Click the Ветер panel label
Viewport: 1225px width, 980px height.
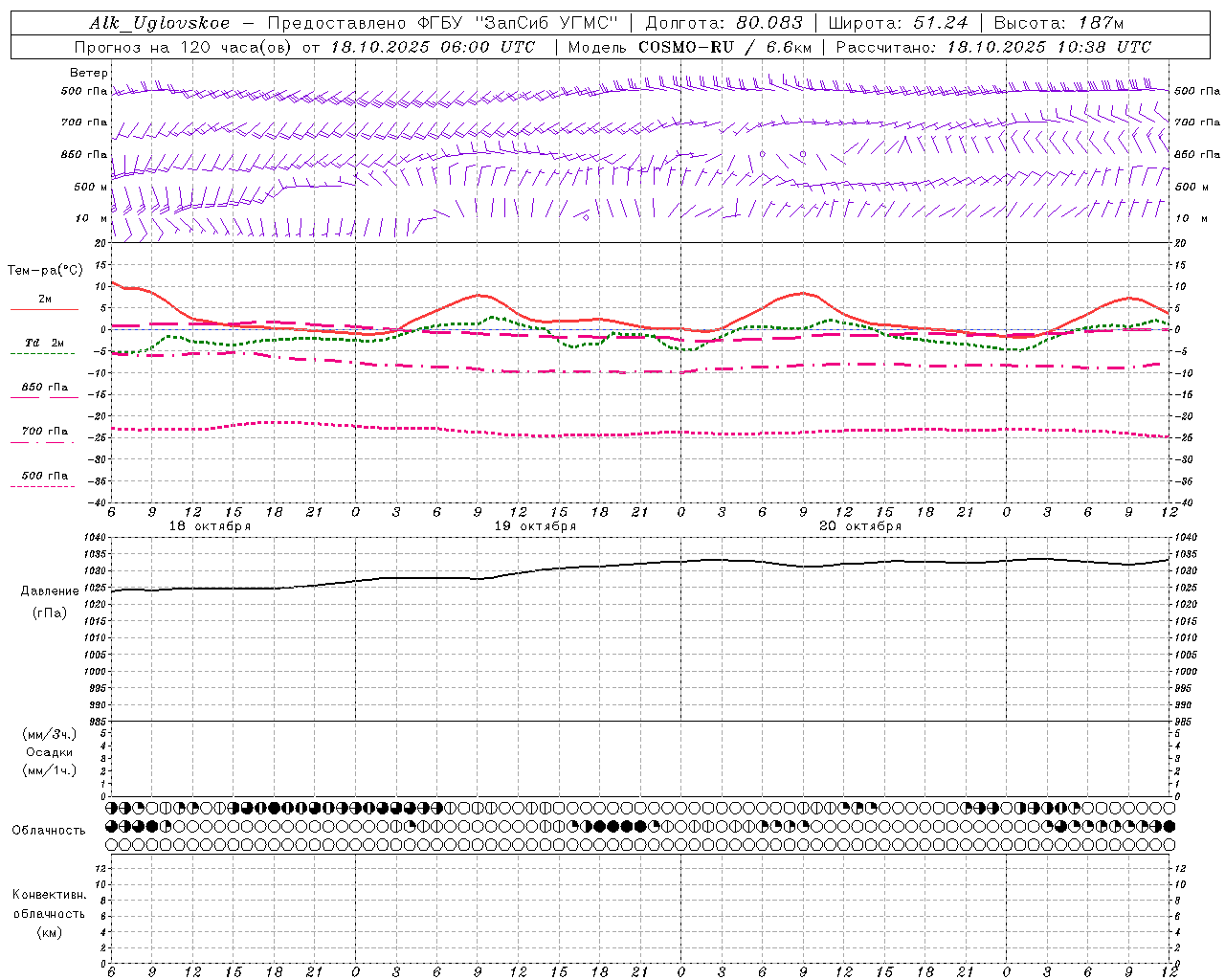click(x=89, y=73)
